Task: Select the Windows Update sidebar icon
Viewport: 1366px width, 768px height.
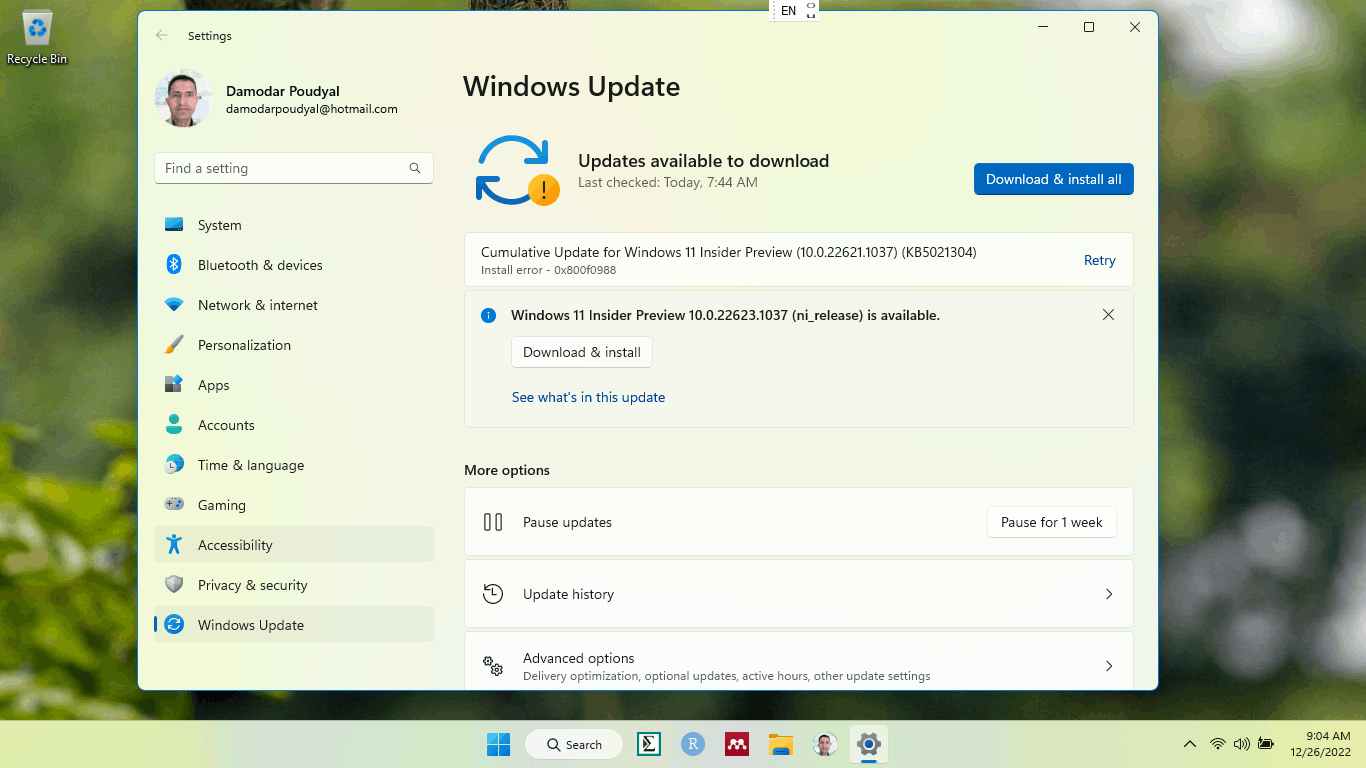Action: pyautogui.click(x=174, y=625)
